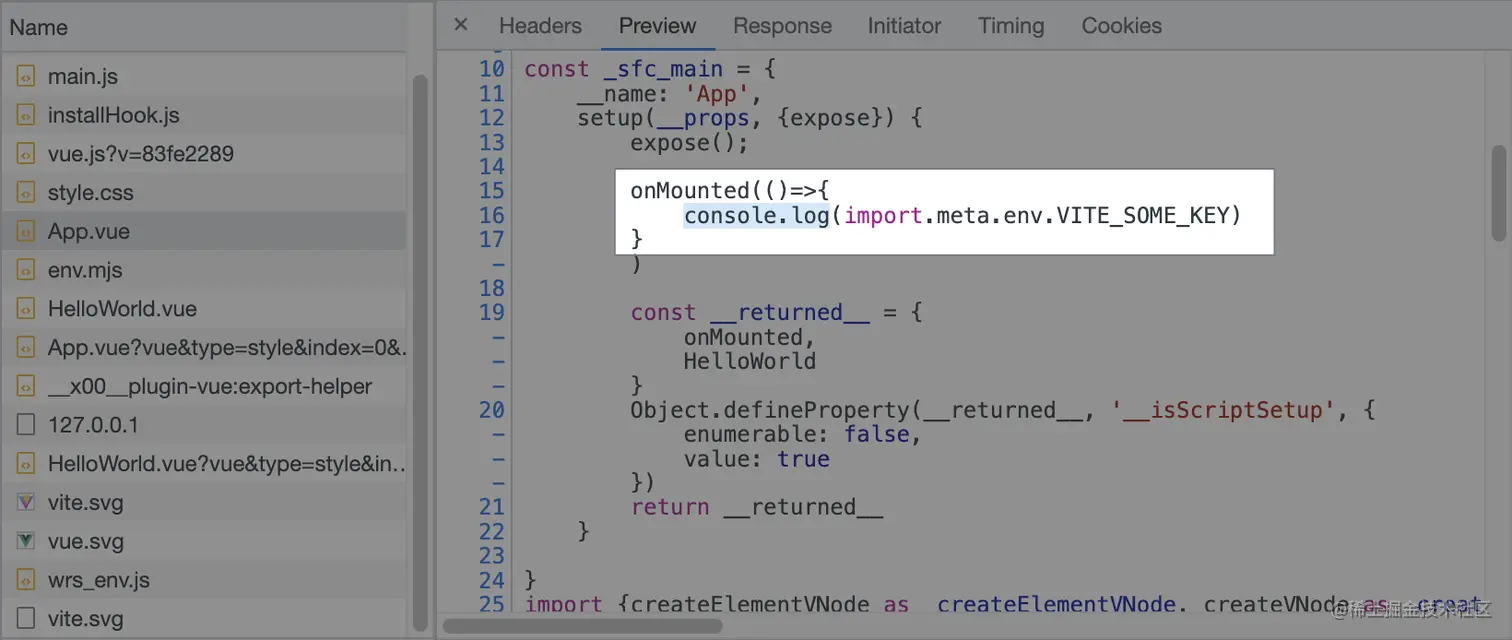Viewport: 1512px width, 640px height.
Task: Open the Cookies tab
Action: point(1122,26)
